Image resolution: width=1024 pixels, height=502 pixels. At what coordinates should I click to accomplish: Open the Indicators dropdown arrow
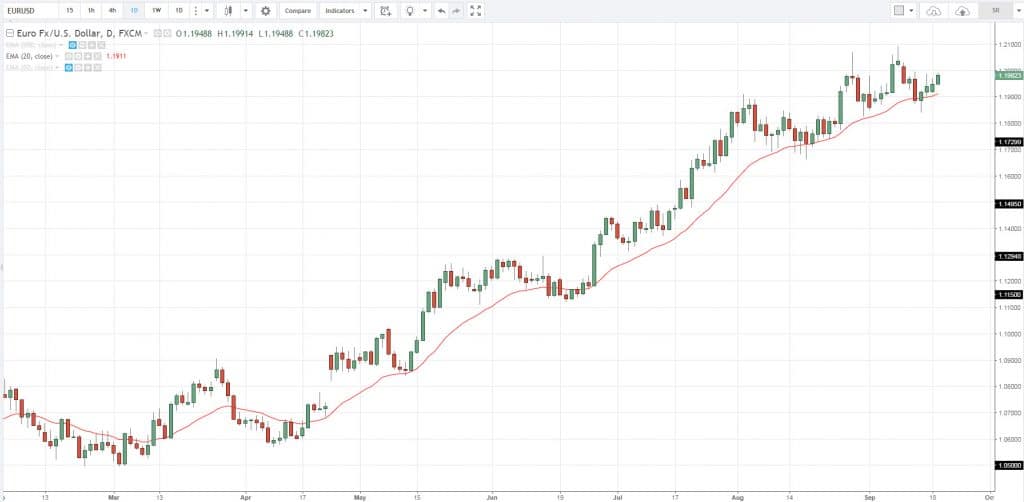(365, 11)
